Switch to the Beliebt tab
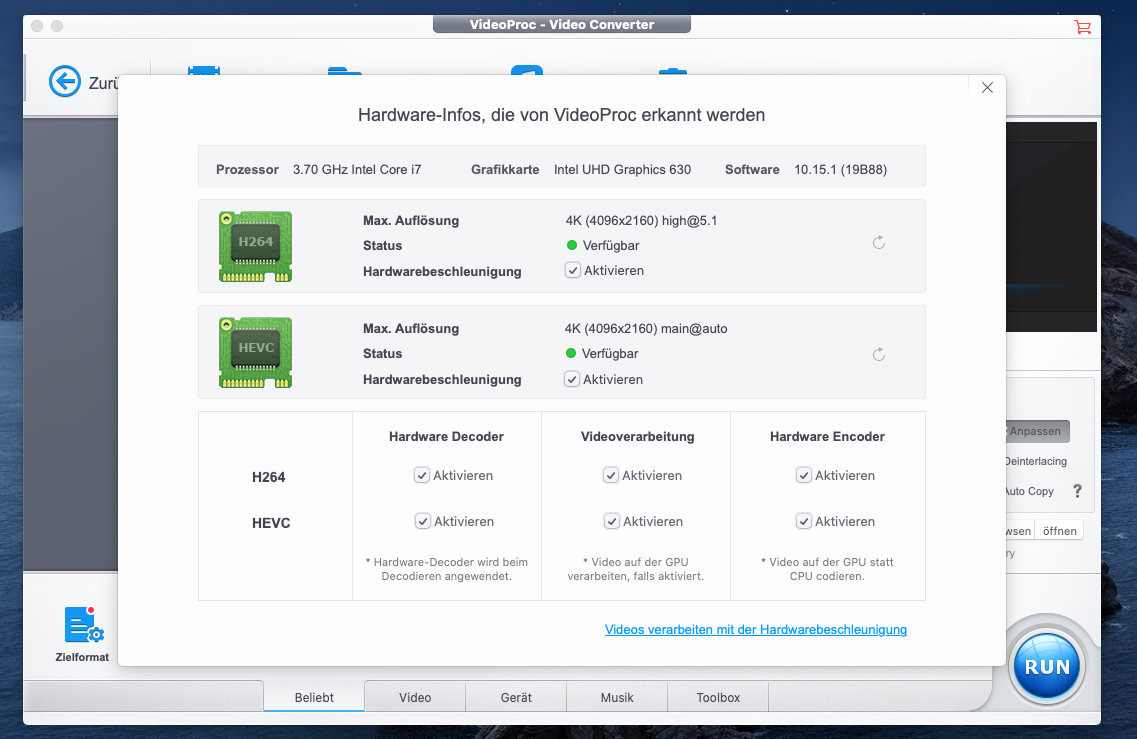 [314, 697]
